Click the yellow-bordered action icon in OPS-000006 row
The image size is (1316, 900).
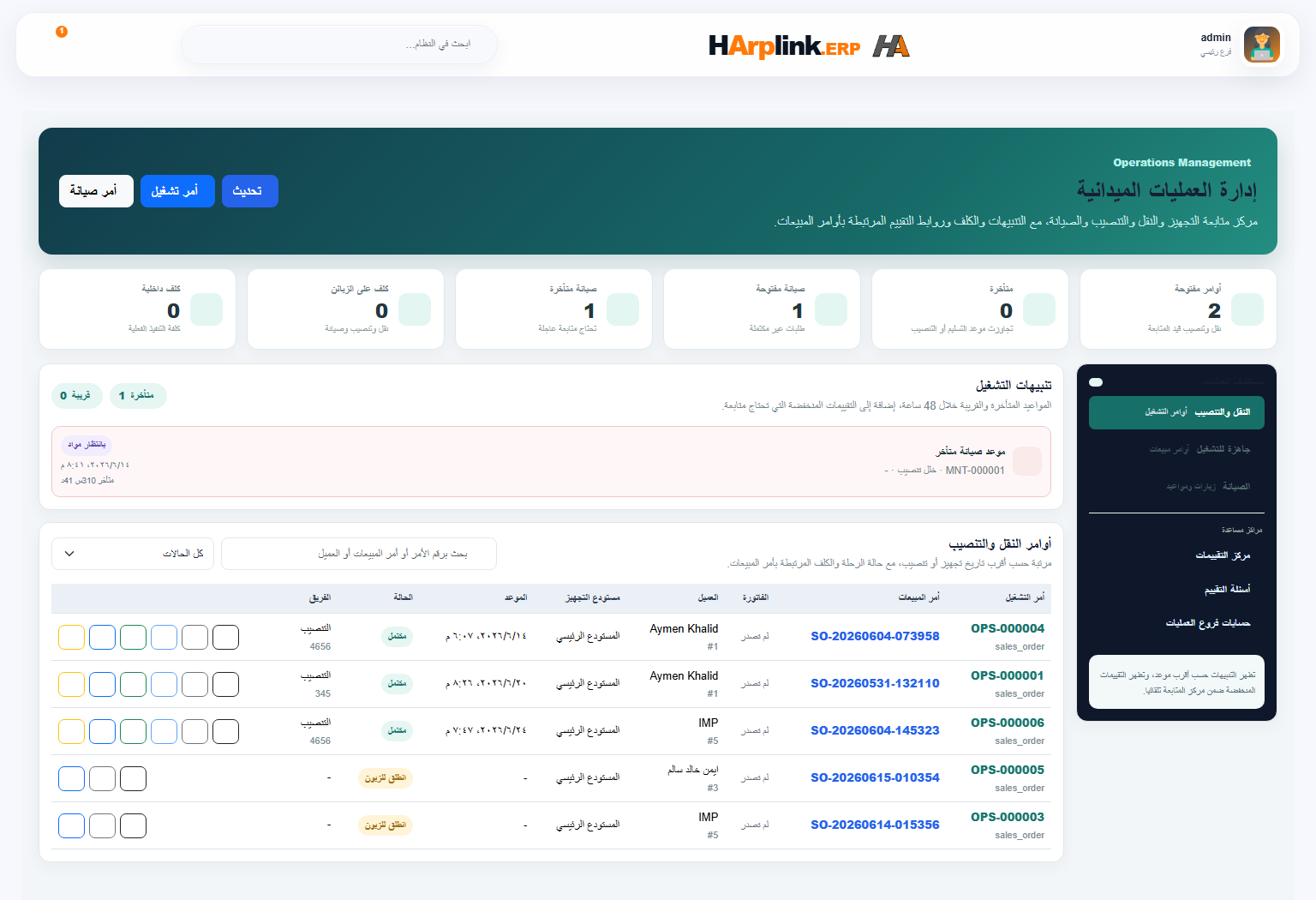click(72, 731)
